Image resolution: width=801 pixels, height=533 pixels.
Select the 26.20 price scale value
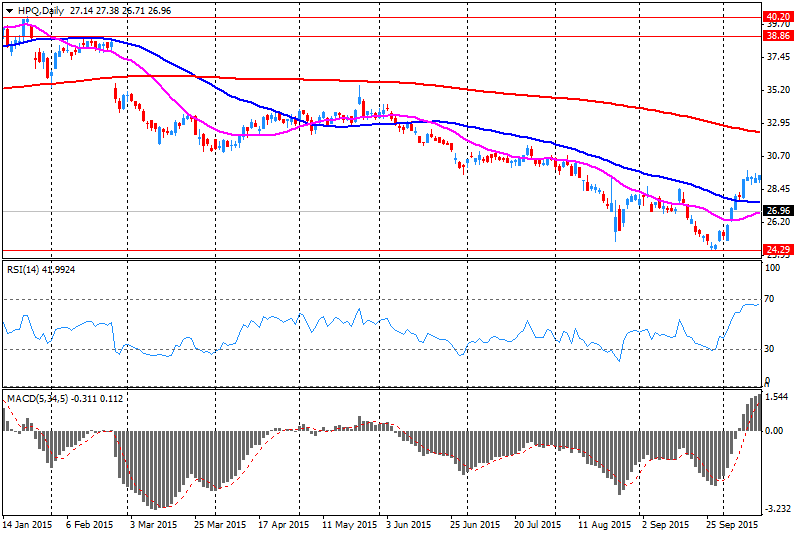[x=779, y=222]
